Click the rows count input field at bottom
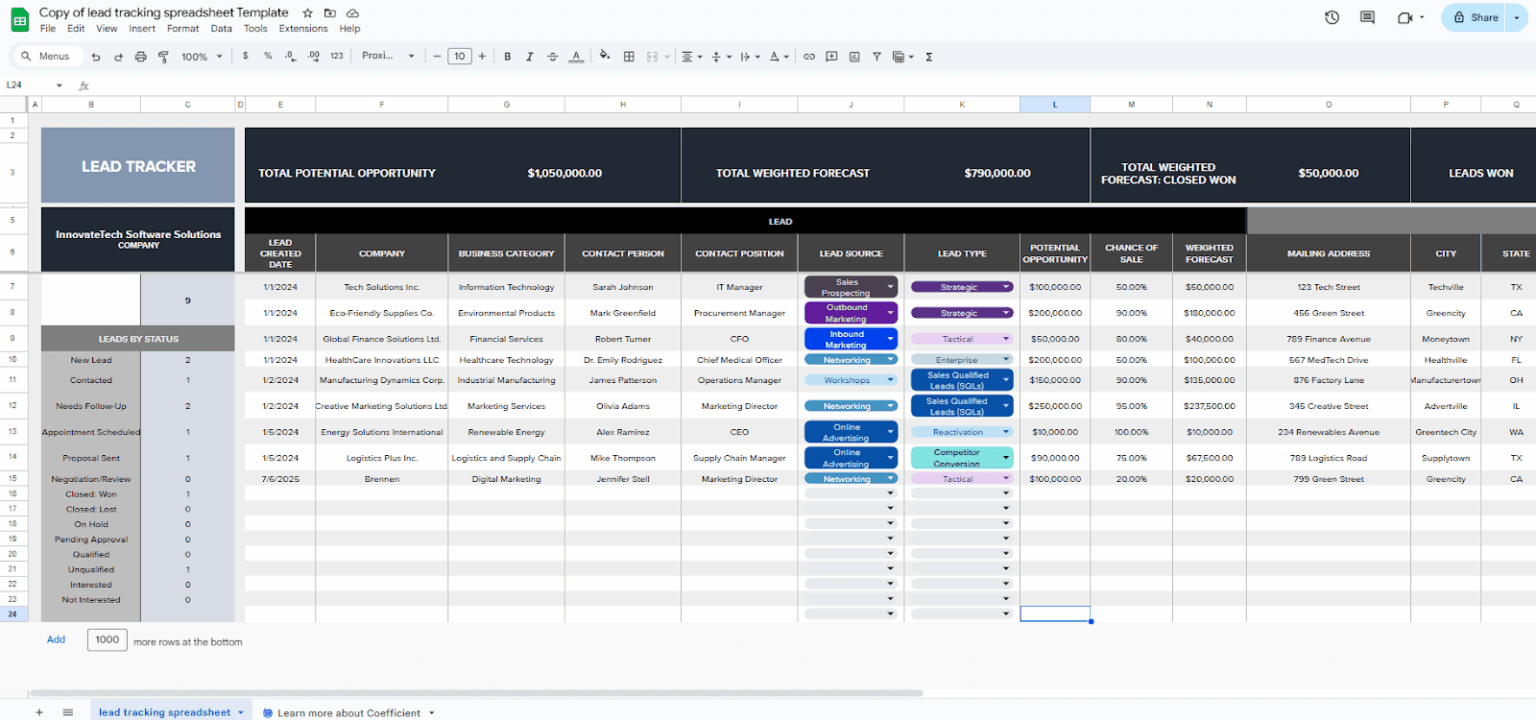The width and height of the screenshot is (1536, 720). [x=107, y=640]
